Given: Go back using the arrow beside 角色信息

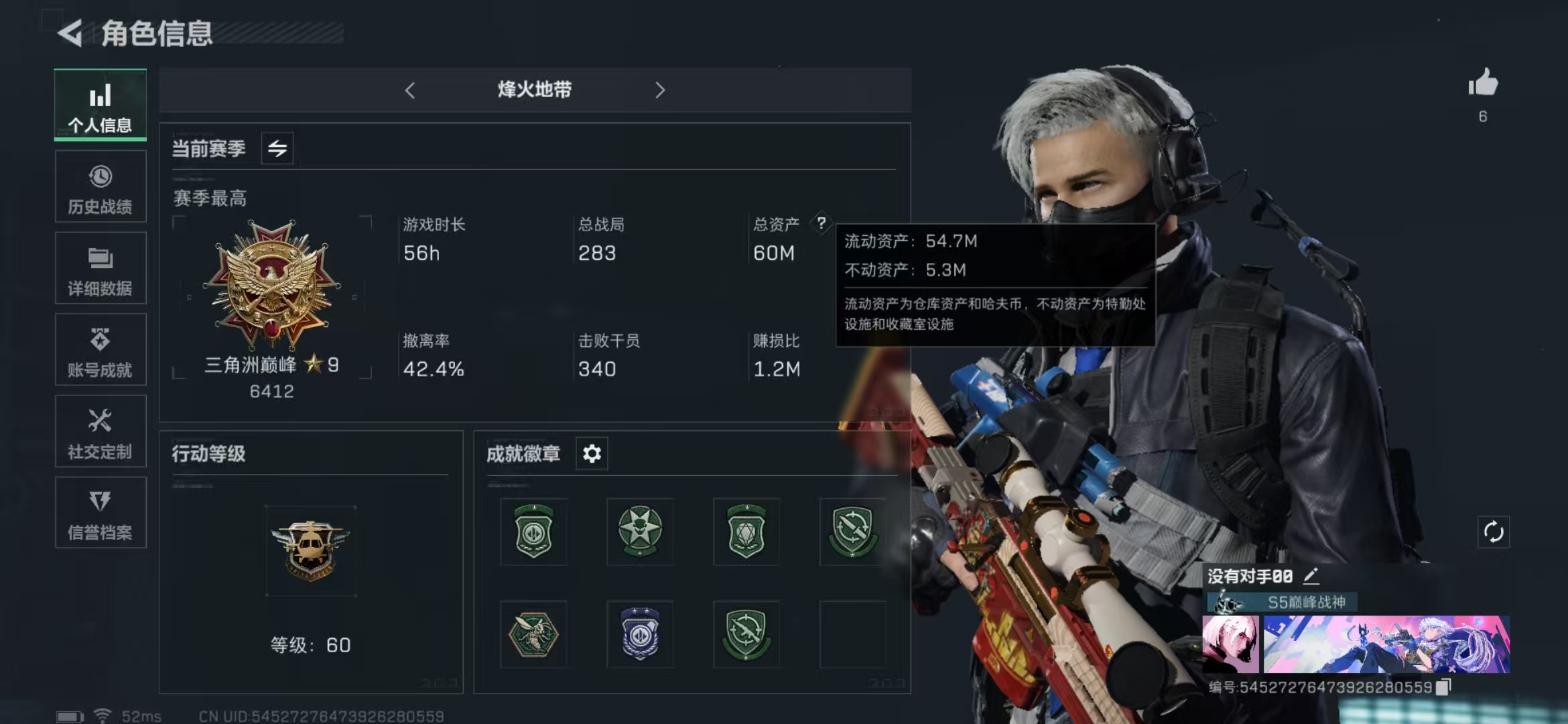Looking at the screenshot, I should tap(70, 33).
